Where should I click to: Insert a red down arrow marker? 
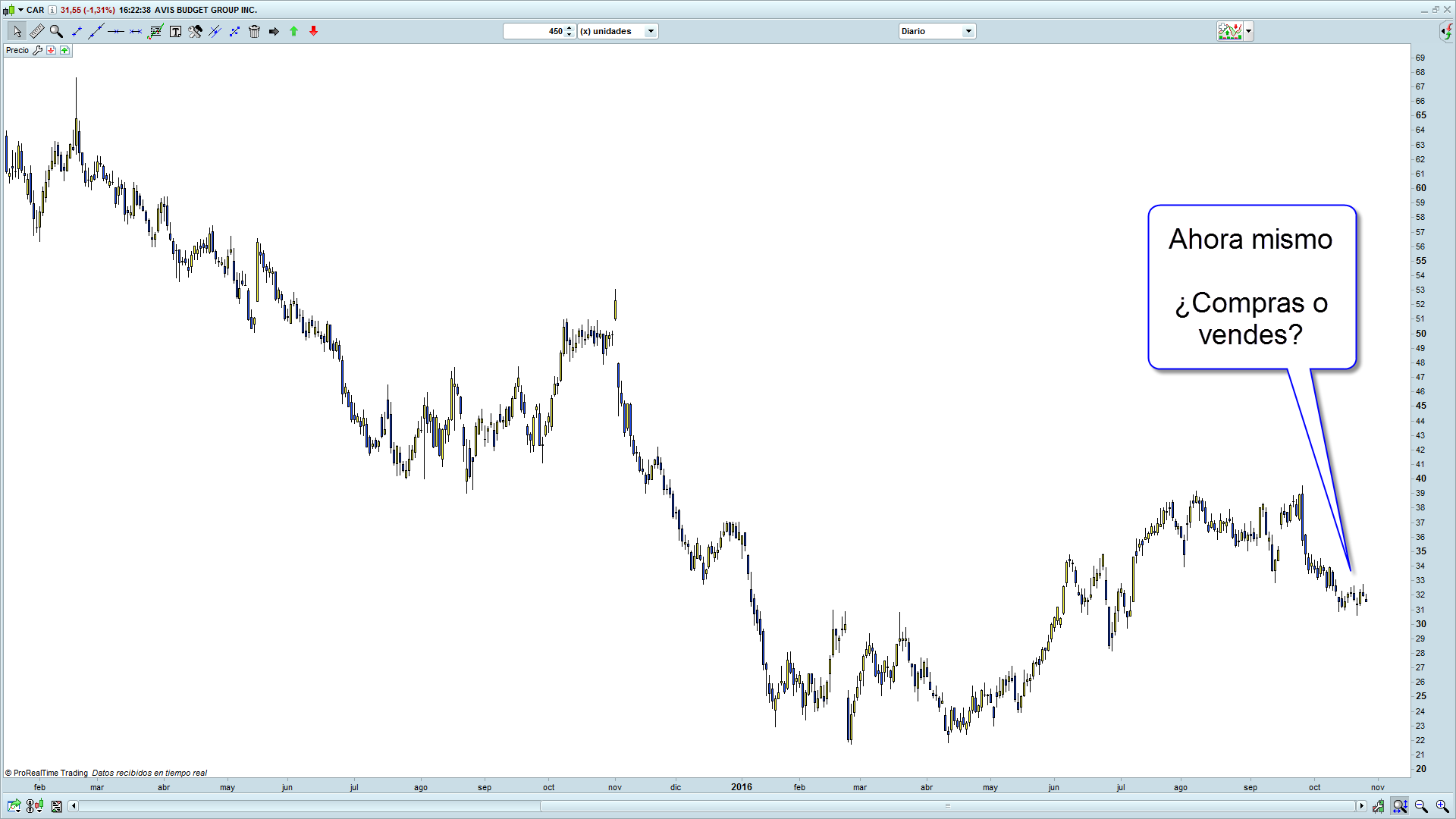[x=313, y=31]
